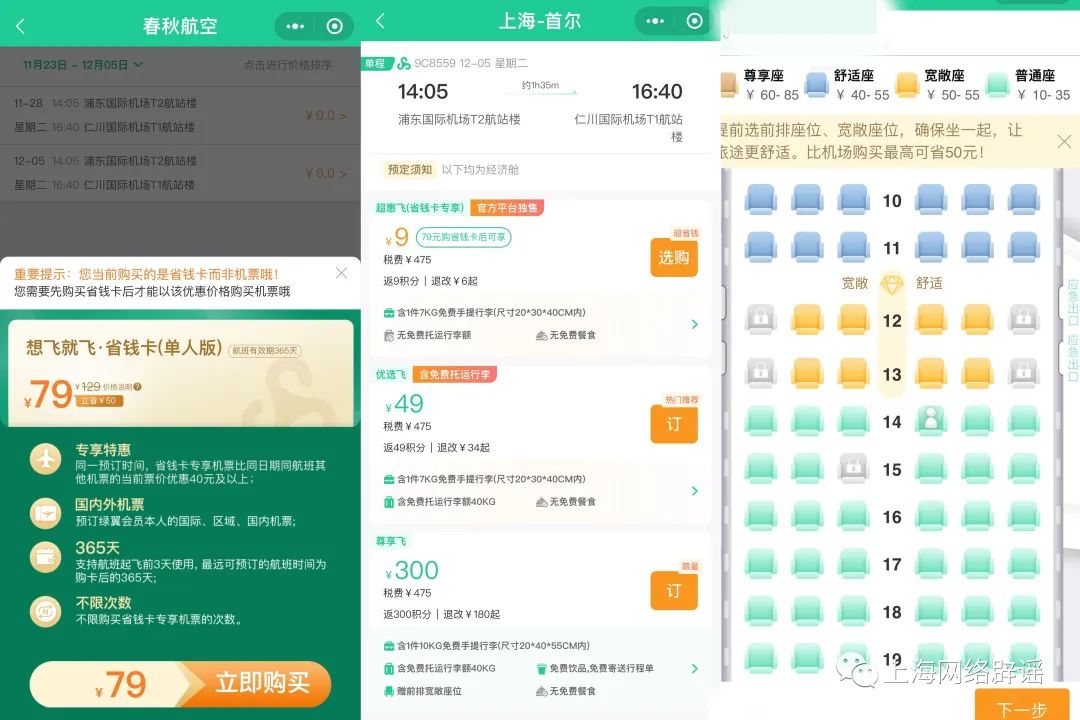Select leftmost green seat in row 14
Image resolution: width=1080 pixels, height=720 pixels.
point(761,420)
